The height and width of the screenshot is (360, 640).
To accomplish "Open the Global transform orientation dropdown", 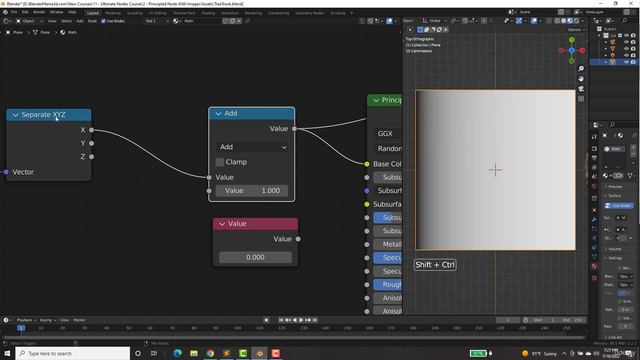I will point(435,21).
